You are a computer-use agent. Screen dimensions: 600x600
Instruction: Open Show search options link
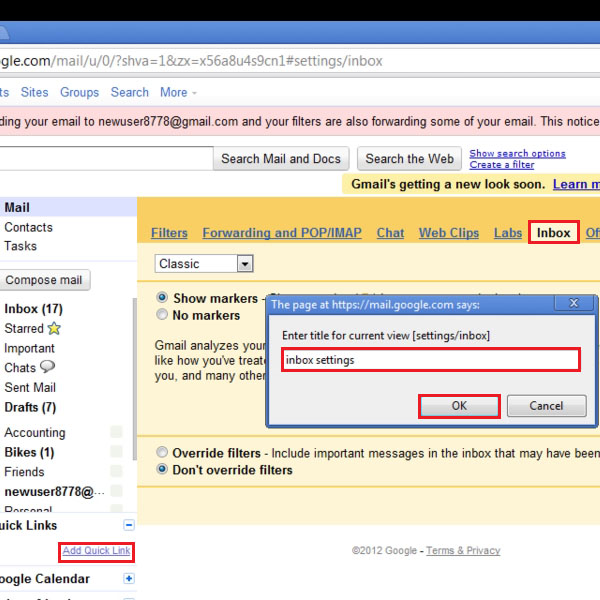click(x=517, y=153)
